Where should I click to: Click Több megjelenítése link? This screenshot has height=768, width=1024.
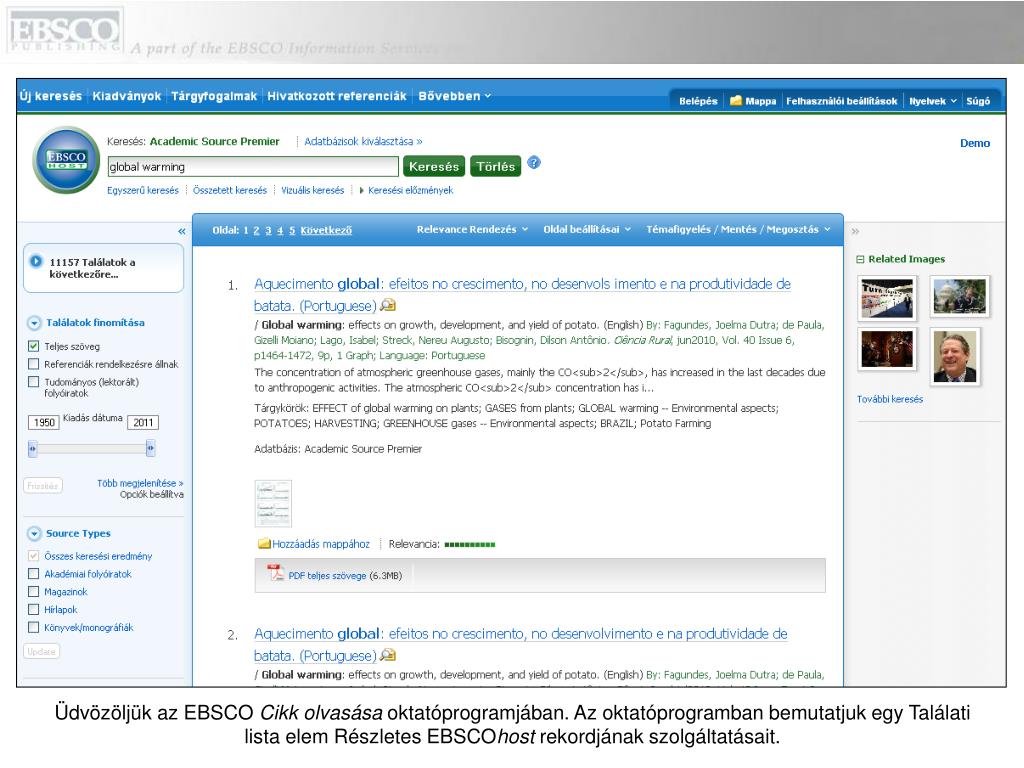[x=140, y=483]
